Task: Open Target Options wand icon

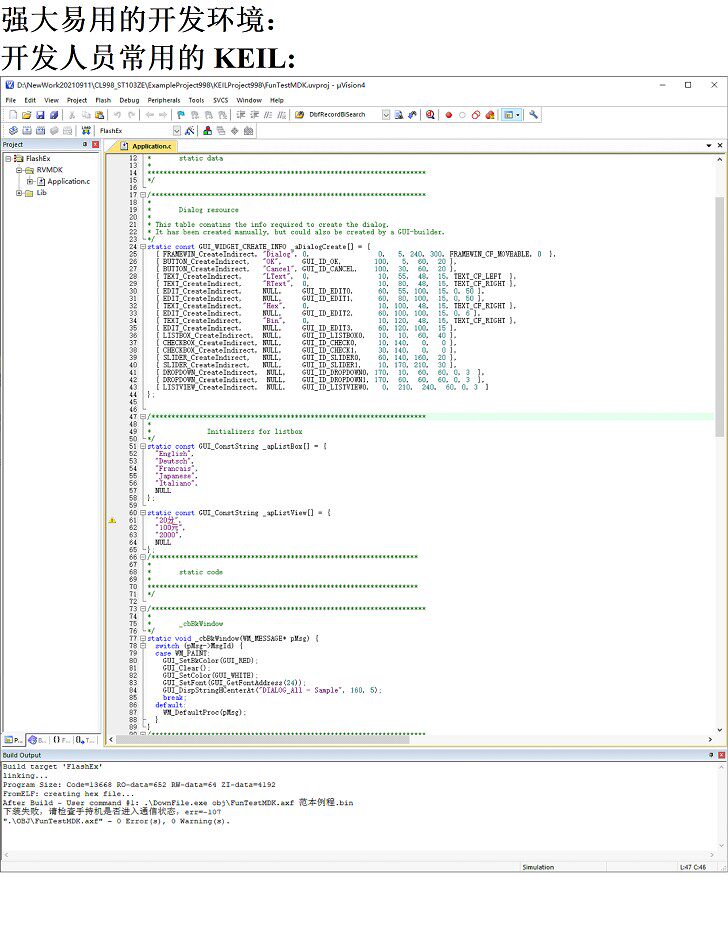Action: coord(189,131)
